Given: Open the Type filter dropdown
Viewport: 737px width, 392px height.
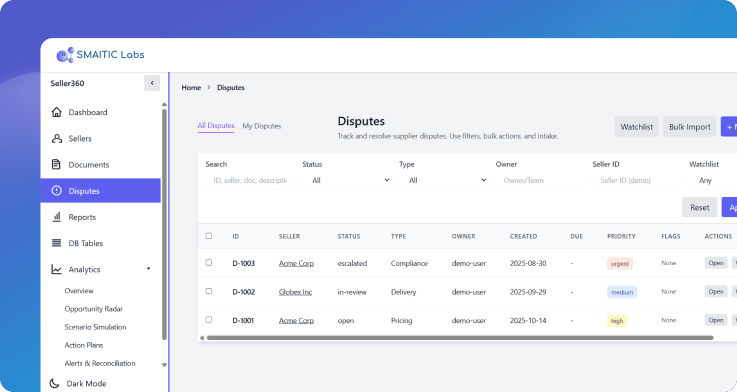Looking at the screenshot, I should point(444,180).
